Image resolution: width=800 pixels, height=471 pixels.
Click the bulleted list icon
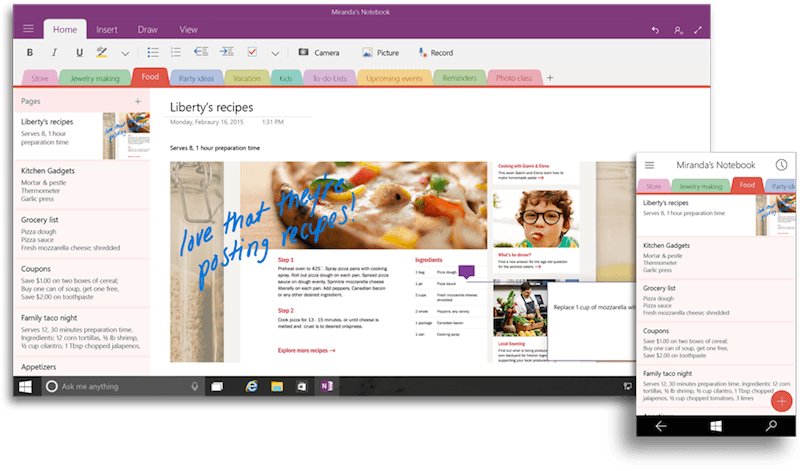tap(152, 52)
